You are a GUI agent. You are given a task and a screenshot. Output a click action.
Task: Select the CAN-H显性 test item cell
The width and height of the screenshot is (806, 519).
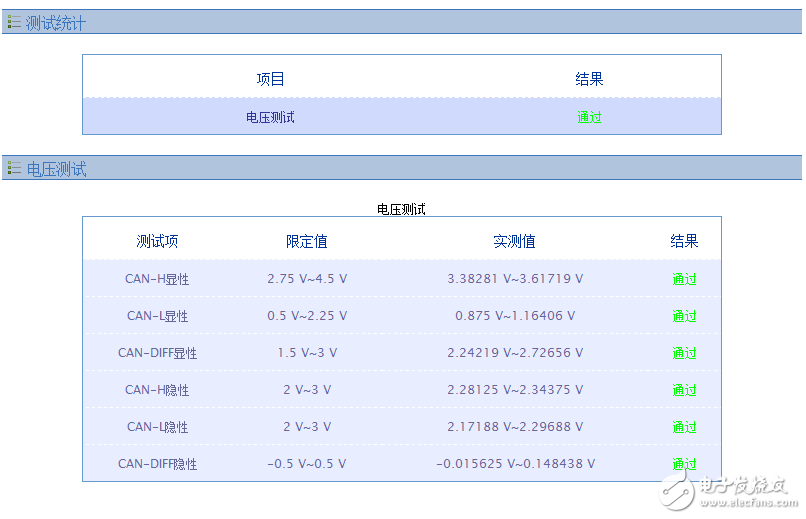coord(157,279)
